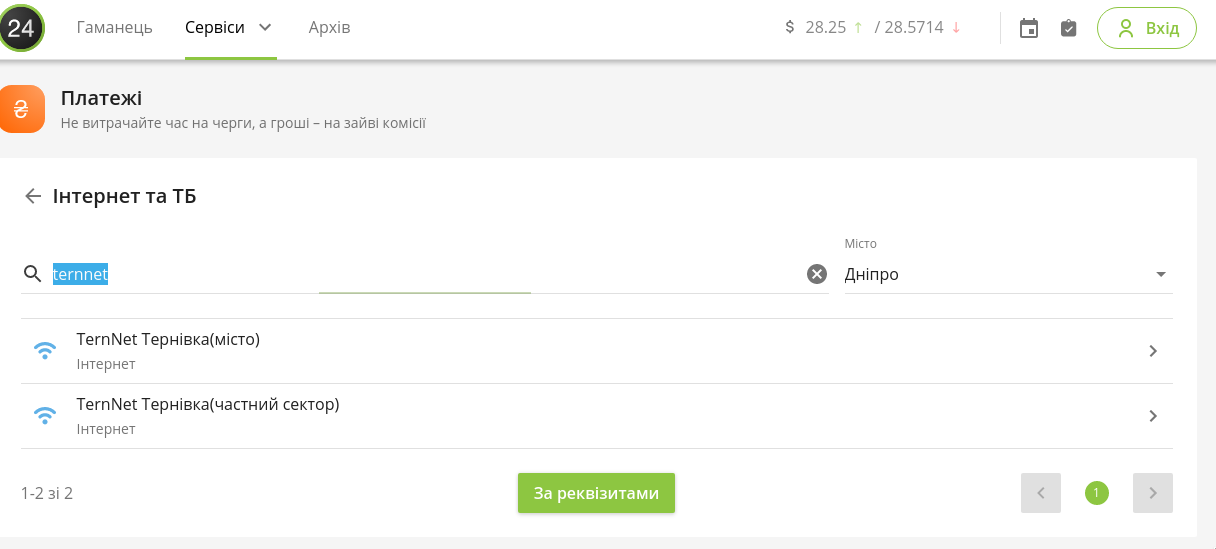Select page 1 in pagination

(x=1097, y=493)
